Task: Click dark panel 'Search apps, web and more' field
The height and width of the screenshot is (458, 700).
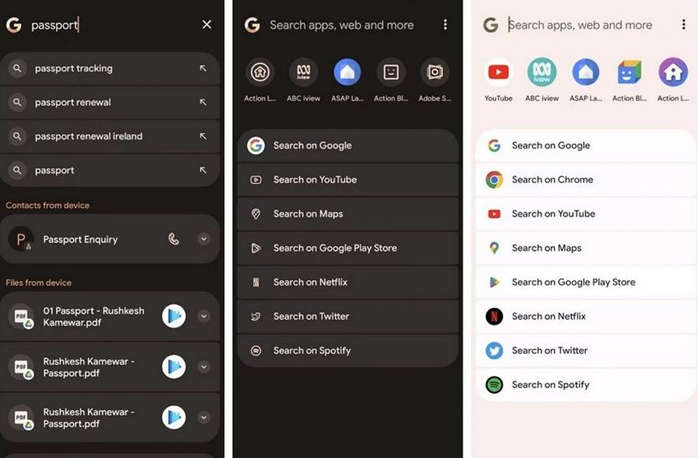Action: click(x=342, y=25)
